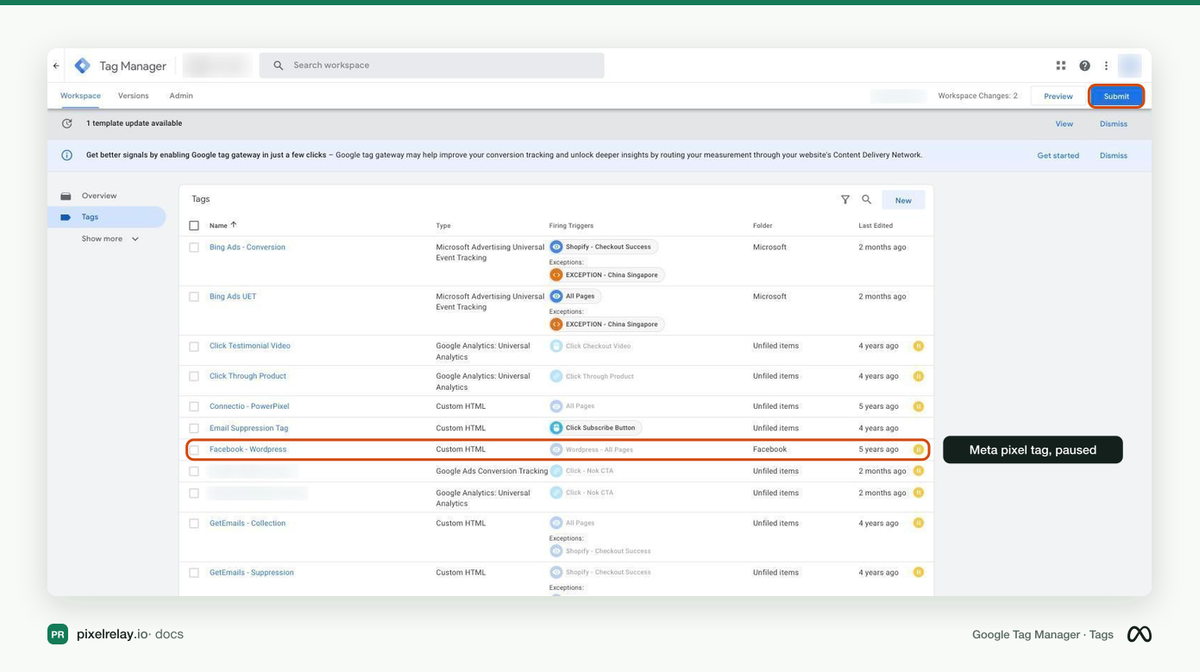Open the All Pages trigger of Bing Ads UET

575,296
